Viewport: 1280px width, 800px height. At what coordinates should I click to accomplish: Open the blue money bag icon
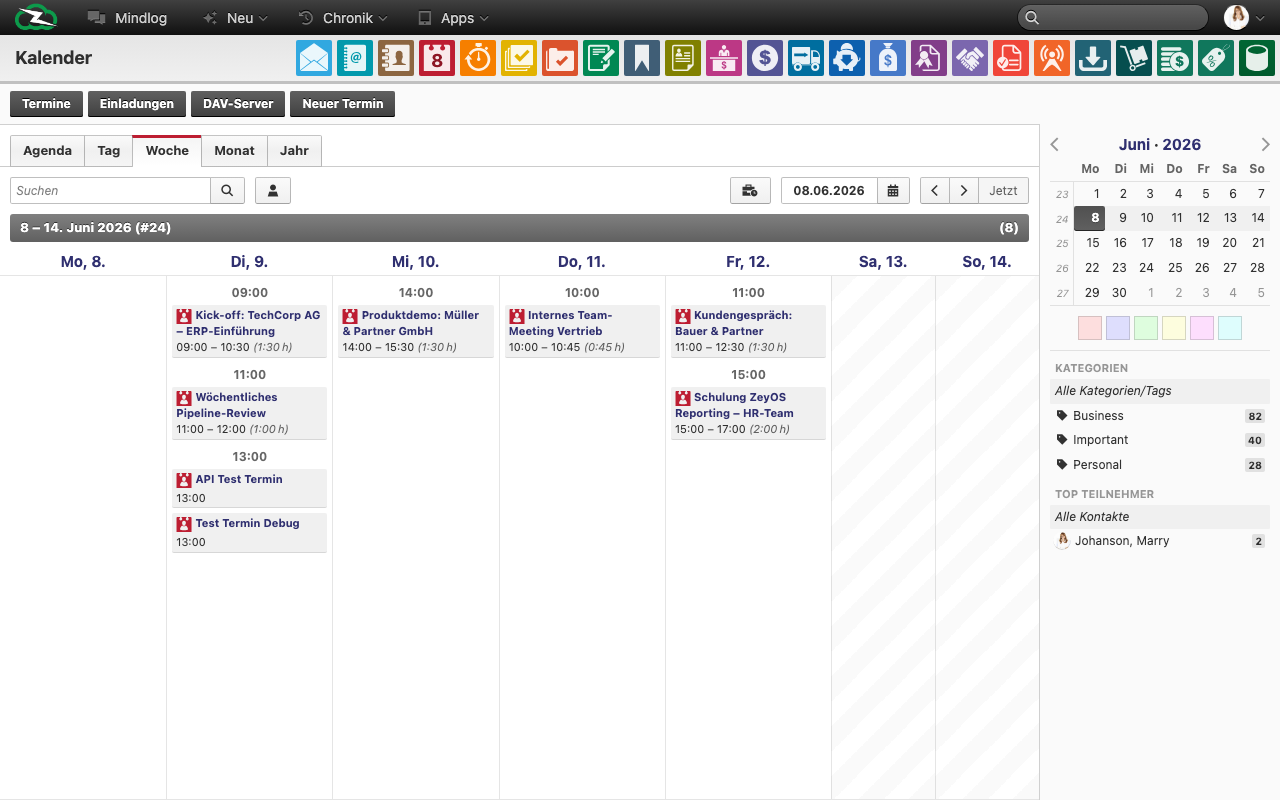point(888,58)
